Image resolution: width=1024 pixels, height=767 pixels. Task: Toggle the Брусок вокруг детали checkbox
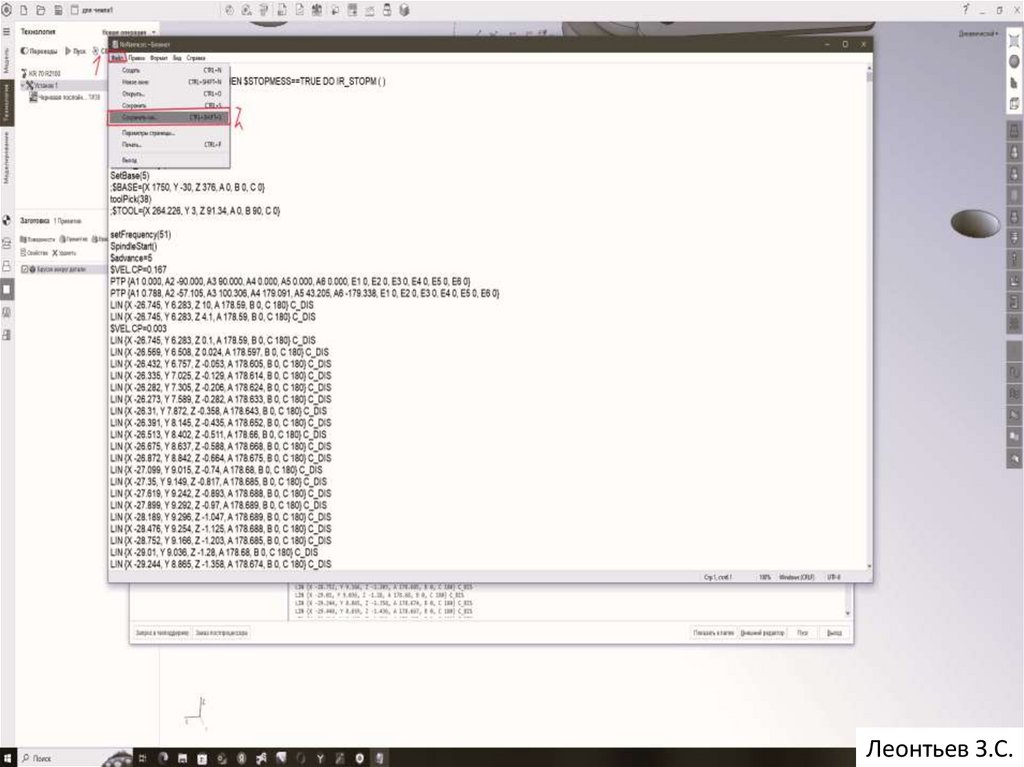click(x=25, y=269)
